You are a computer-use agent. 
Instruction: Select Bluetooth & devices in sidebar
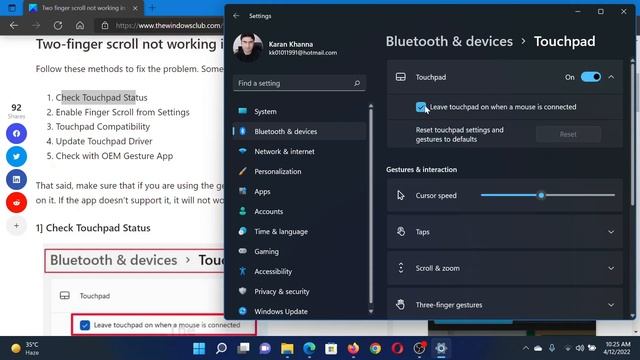point(299,131)
